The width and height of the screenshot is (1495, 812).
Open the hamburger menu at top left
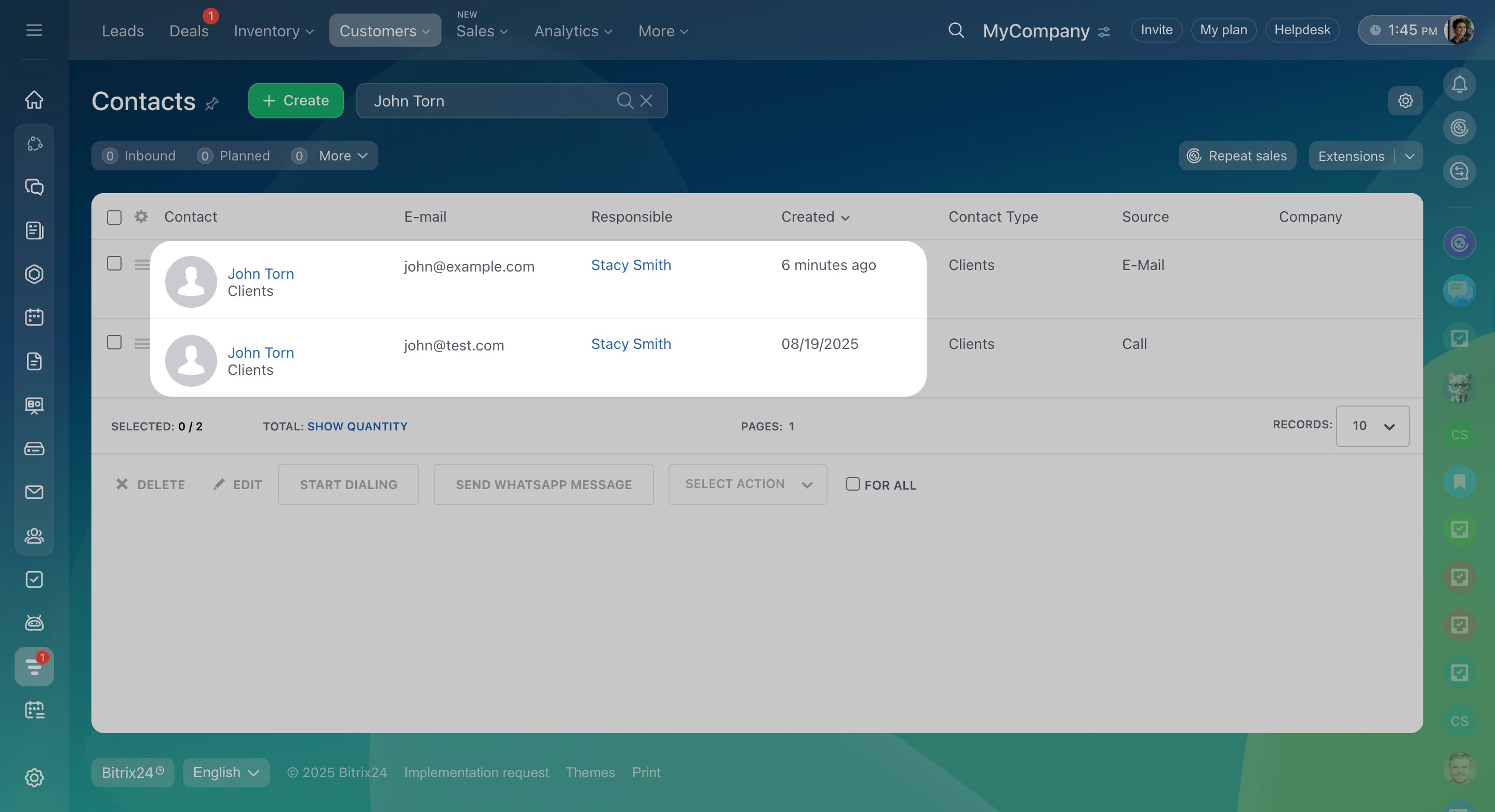click(x=34, y=30)
